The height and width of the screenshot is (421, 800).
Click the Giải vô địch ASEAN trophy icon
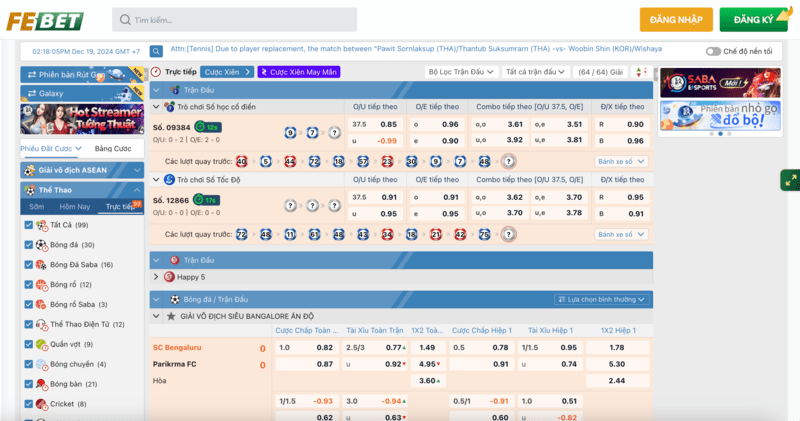(28, 169)
